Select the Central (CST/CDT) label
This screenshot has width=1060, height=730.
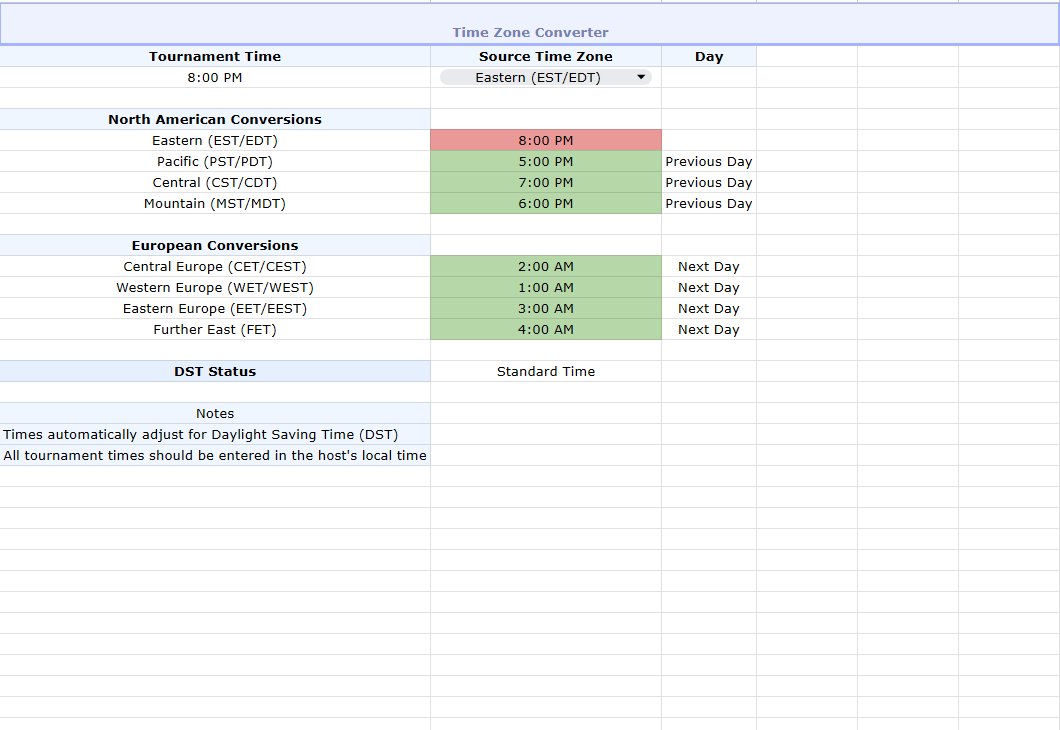(x=215, y=182)
